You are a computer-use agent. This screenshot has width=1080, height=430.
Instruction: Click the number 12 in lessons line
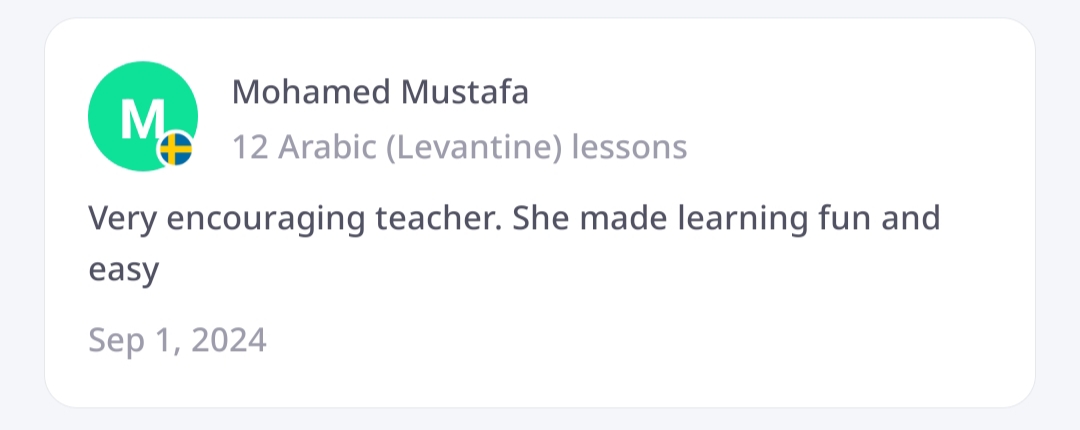(x=250, y=148)
